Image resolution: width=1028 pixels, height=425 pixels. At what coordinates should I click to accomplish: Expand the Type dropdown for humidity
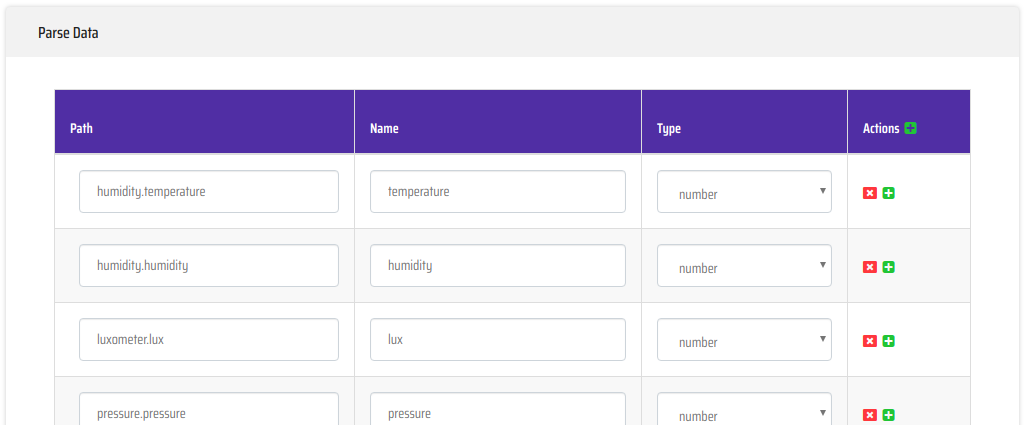click(744, 266)
